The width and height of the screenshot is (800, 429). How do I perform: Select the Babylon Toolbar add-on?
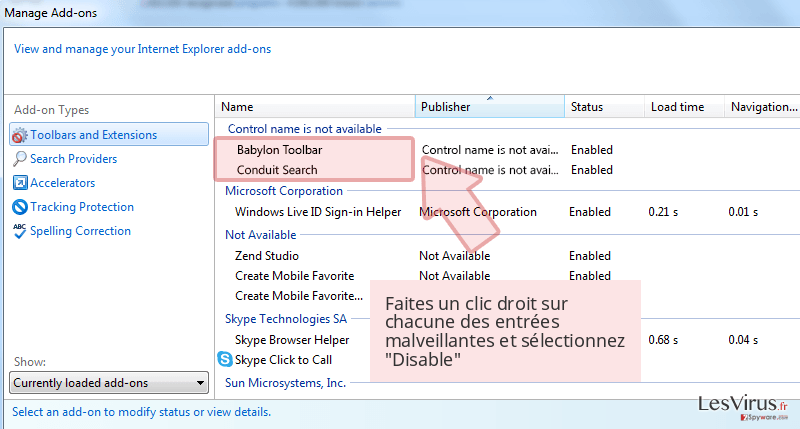[x=279, y=150]
